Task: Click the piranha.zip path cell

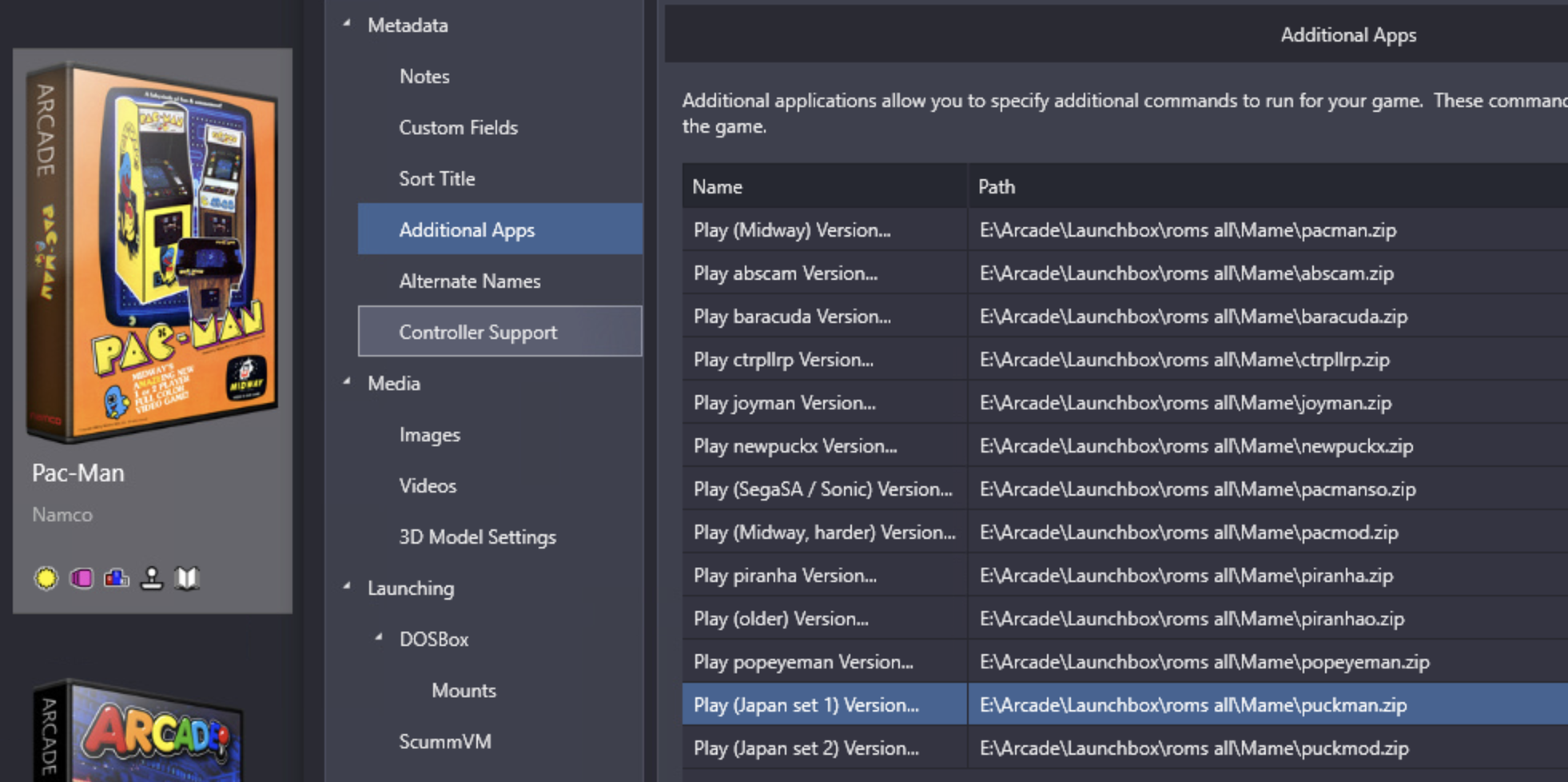Action: tap(1268, 576)
